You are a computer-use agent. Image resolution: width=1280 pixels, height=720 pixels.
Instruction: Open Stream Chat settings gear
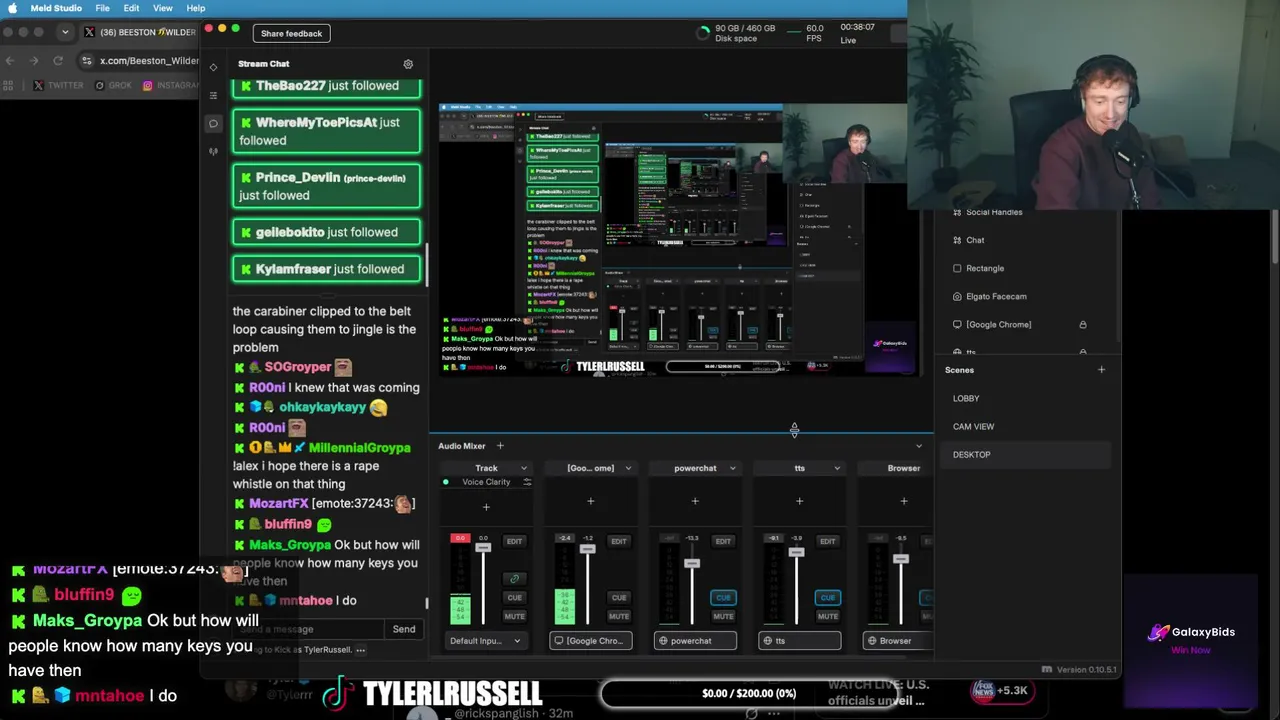(408, 64)
